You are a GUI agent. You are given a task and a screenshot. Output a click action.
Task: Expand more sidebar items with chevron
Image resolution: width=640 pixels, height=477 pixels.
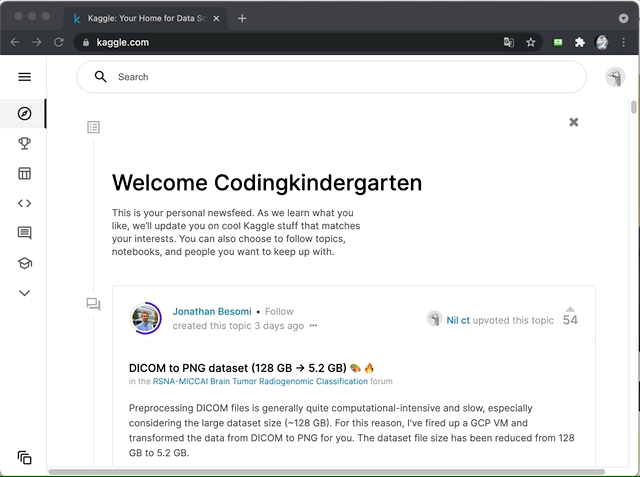point(24,293)
